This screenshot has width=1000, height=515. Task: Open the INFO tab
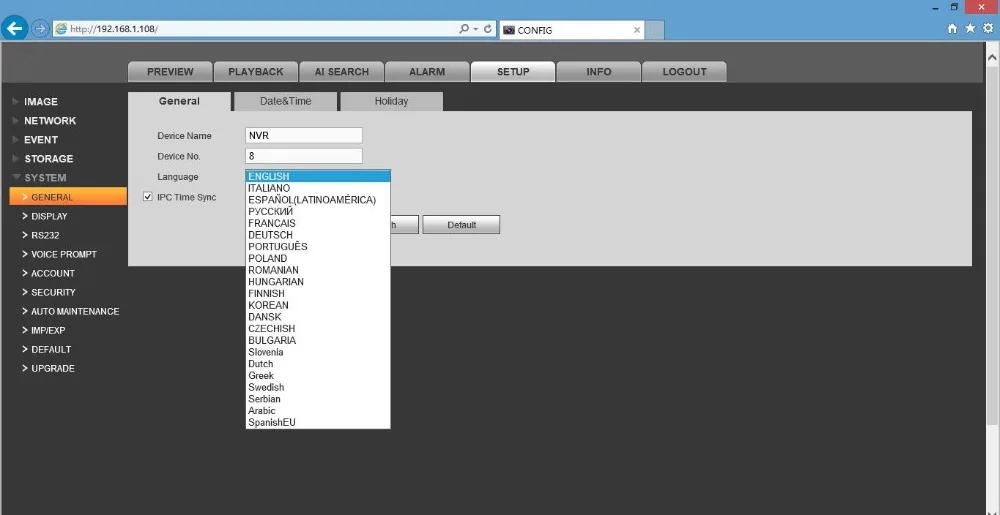pyautogui.click(x=599, y=72)
